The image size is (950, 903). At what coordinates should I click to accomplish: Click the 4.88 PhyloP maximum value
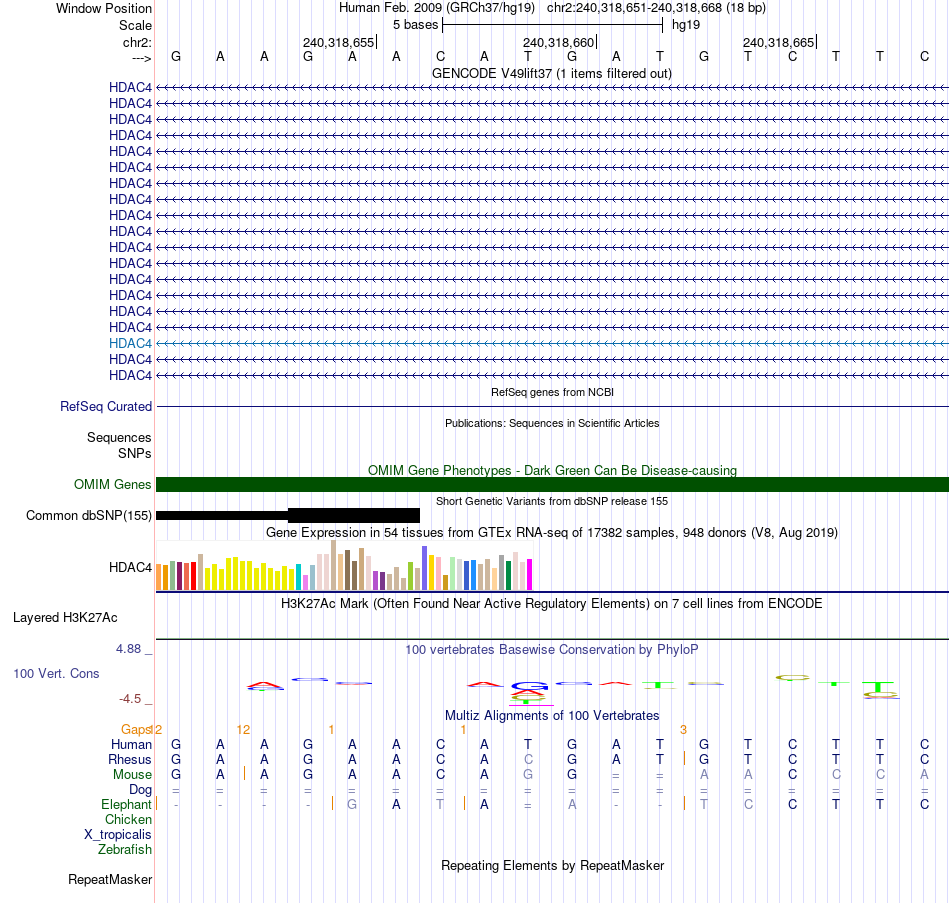coord(128,648)
